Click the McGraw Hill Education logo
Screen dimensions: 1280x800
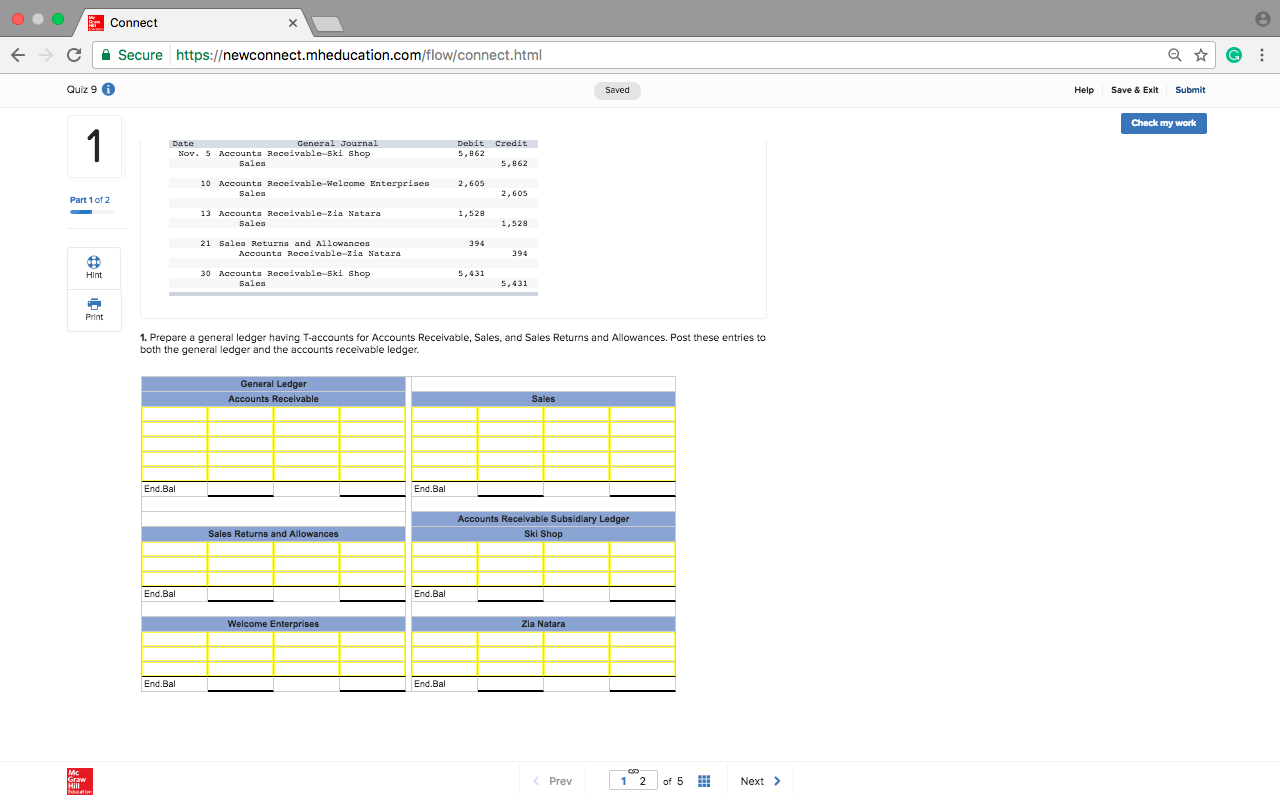[x=80, y=781]
